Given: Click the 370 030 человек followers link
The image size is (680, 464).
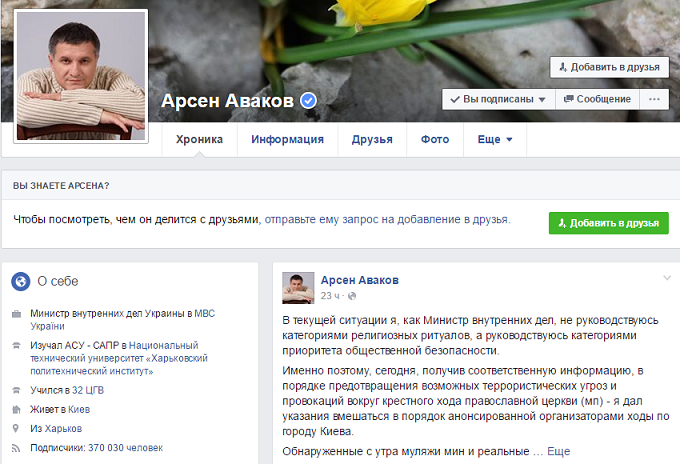Looking at the screenshot, I should (125, 448).
